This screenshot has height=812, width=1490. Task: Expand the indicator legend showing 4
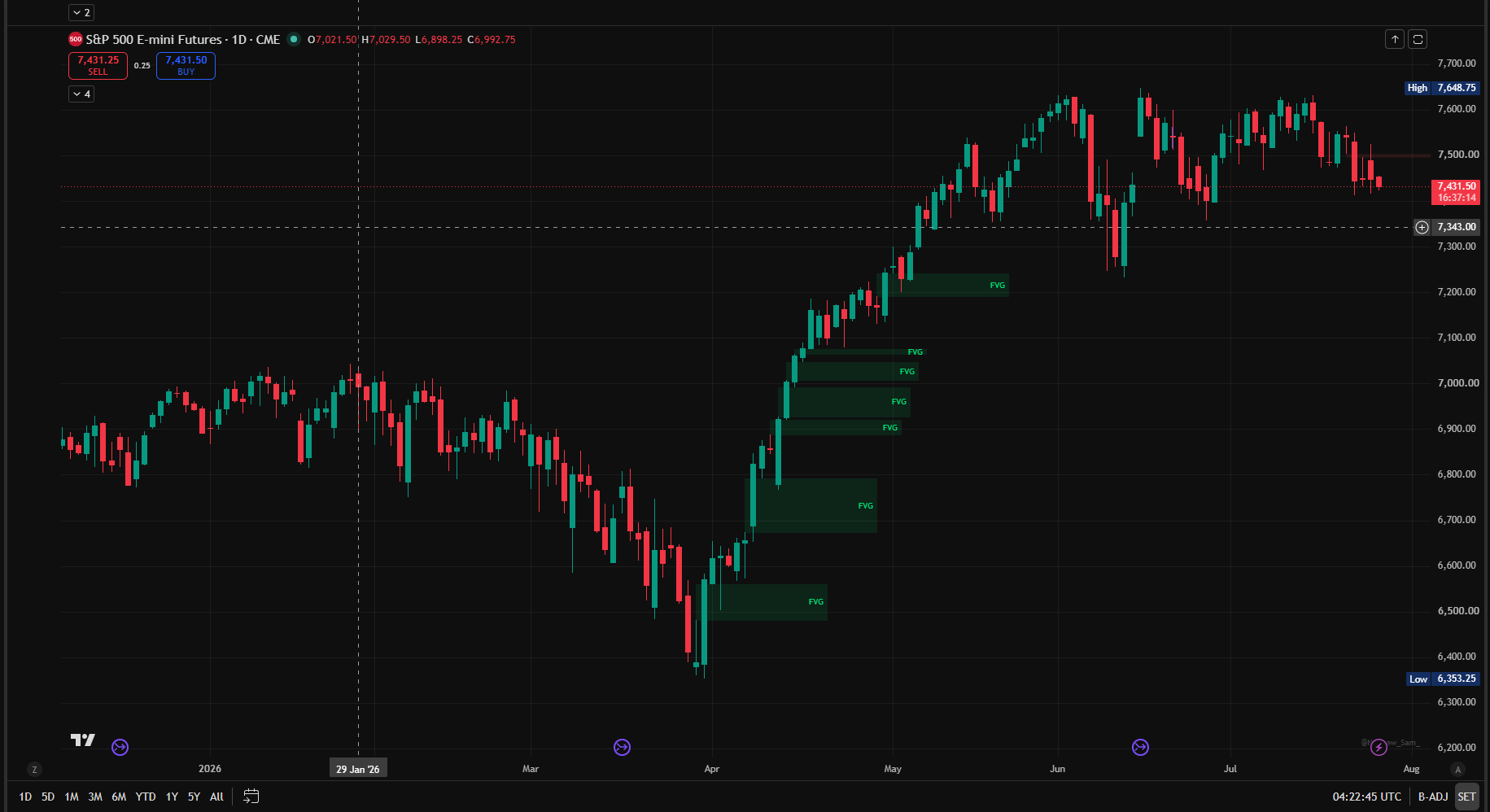[x=81, y=94]
